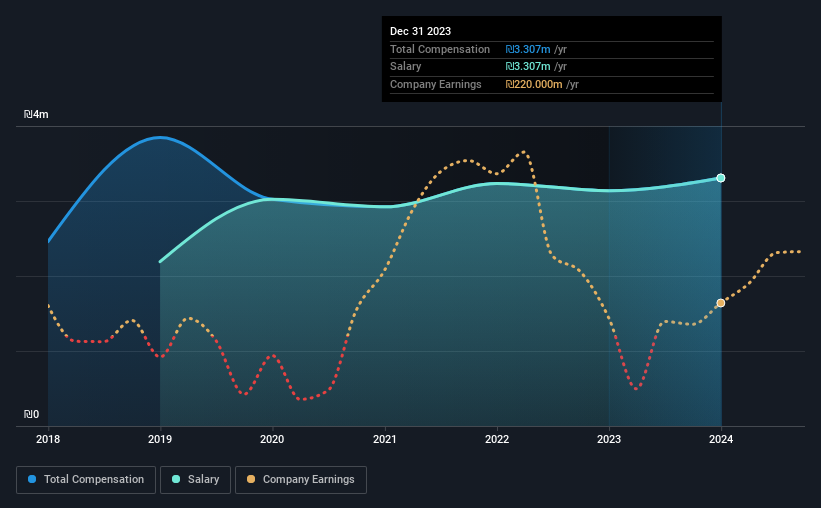Click the ₪0 y-axis label
The width and height of the screenshot is (821, 508).
(x=31, y=414)
